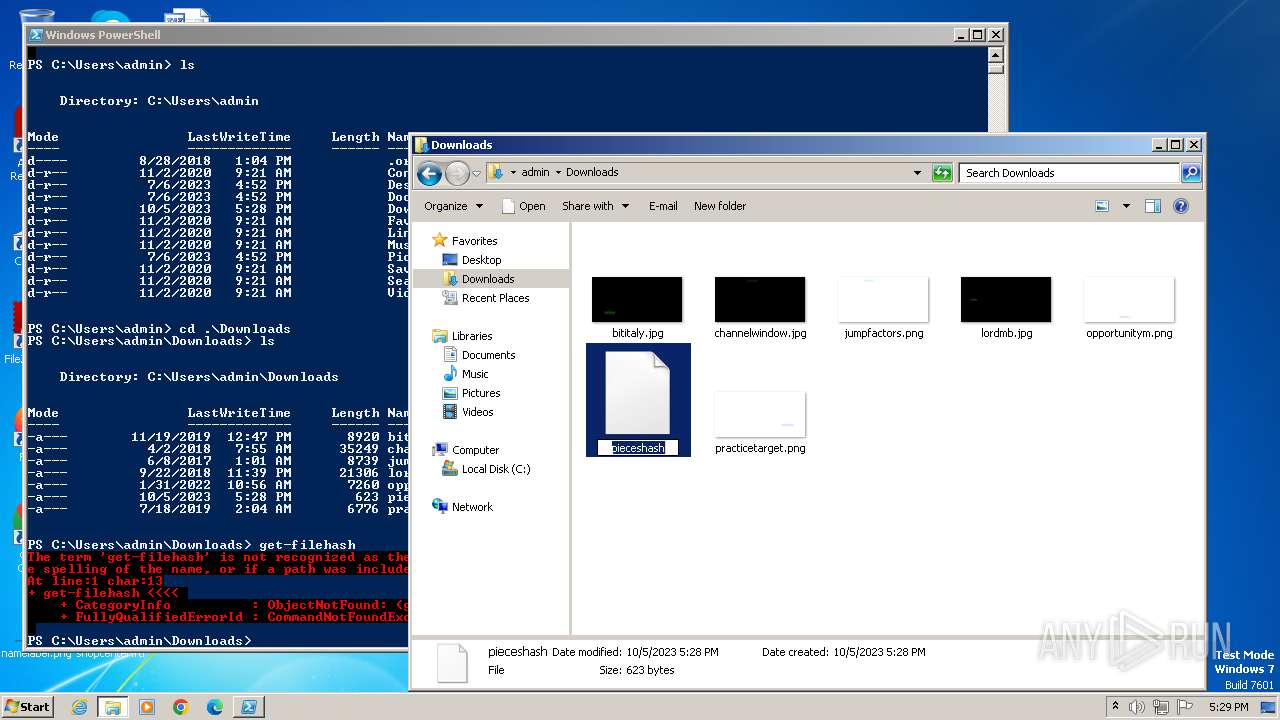This screenshot has width=1280, height=720.
Task: Open Documents library in sidebar
Action: (488, 355)
